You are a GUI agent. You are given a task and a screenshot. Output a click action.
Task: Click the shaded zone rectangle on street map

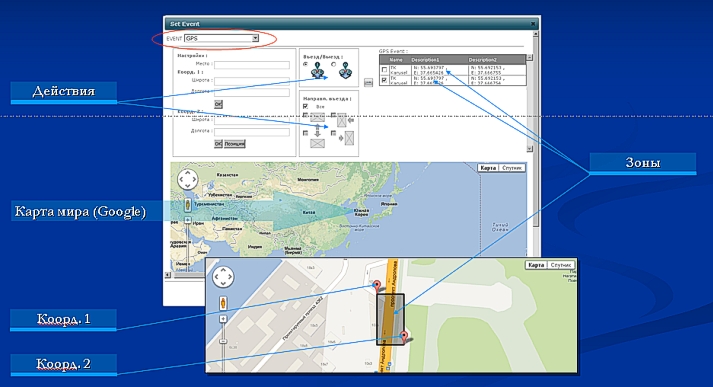pos(391,319)
